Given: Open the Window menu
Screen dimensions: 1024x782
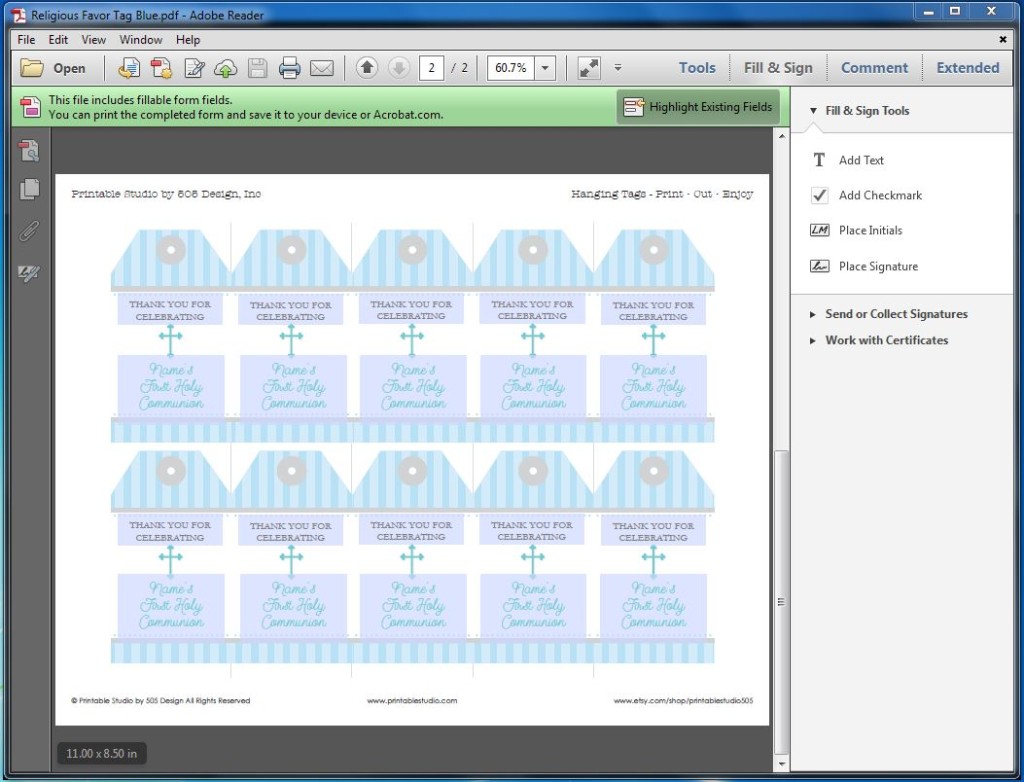Looking at the screenshot, I should tap(141, 40).
